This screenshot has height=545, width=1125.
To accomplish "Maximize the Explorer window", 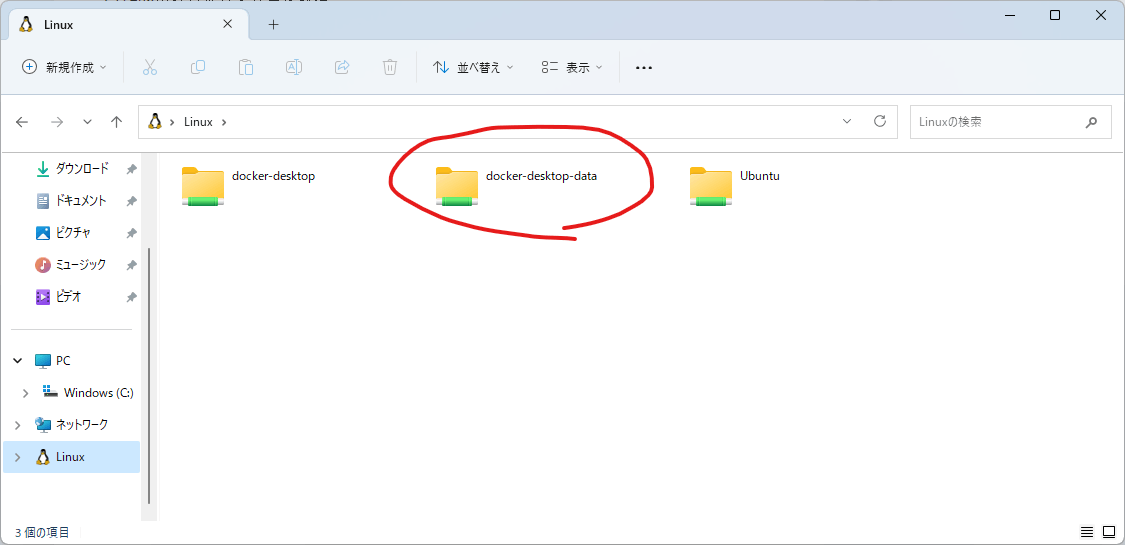I will click(1055, 15).
